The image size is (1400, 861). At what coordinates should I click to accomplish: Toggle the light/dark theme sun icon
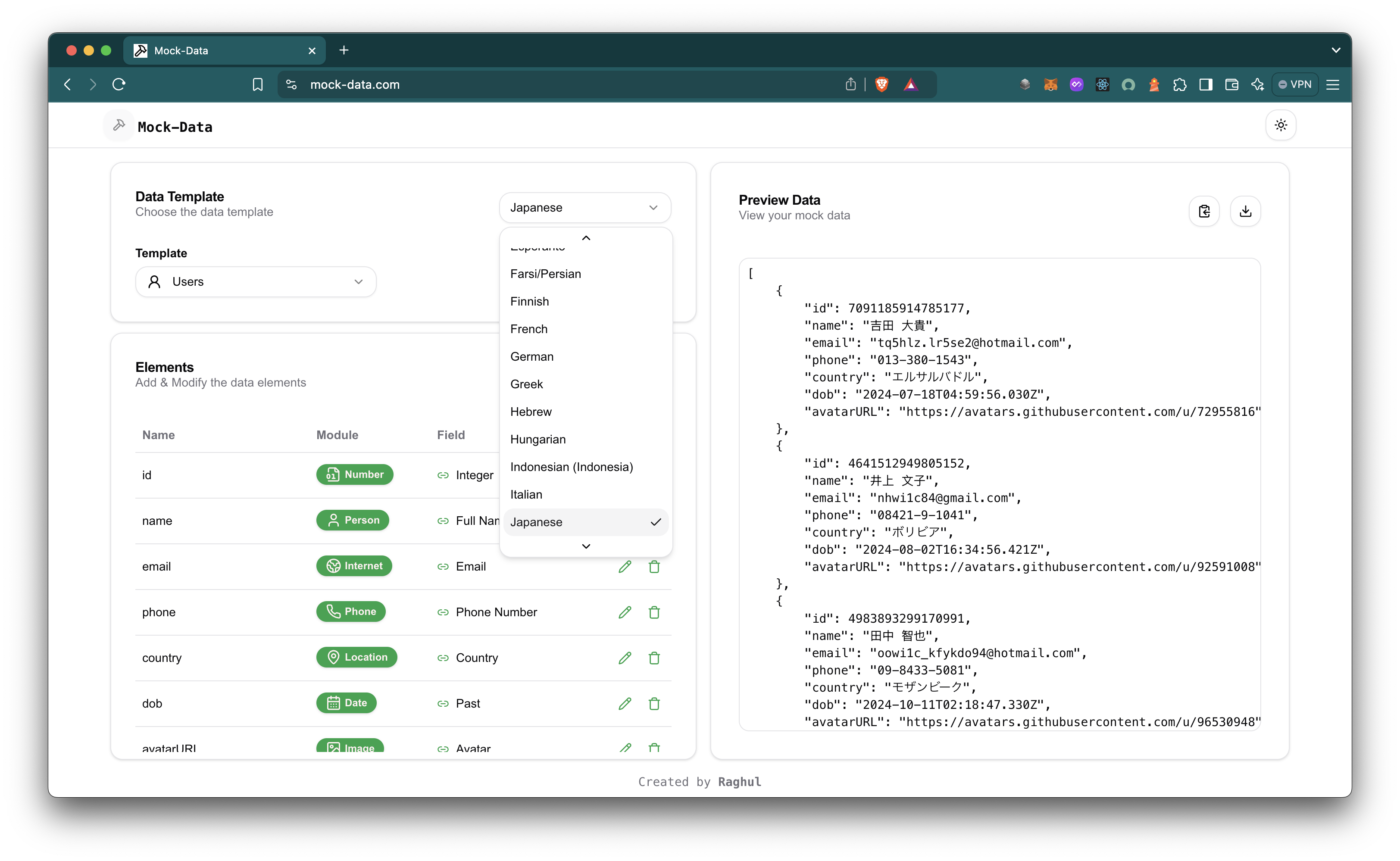click(1281, 125)
